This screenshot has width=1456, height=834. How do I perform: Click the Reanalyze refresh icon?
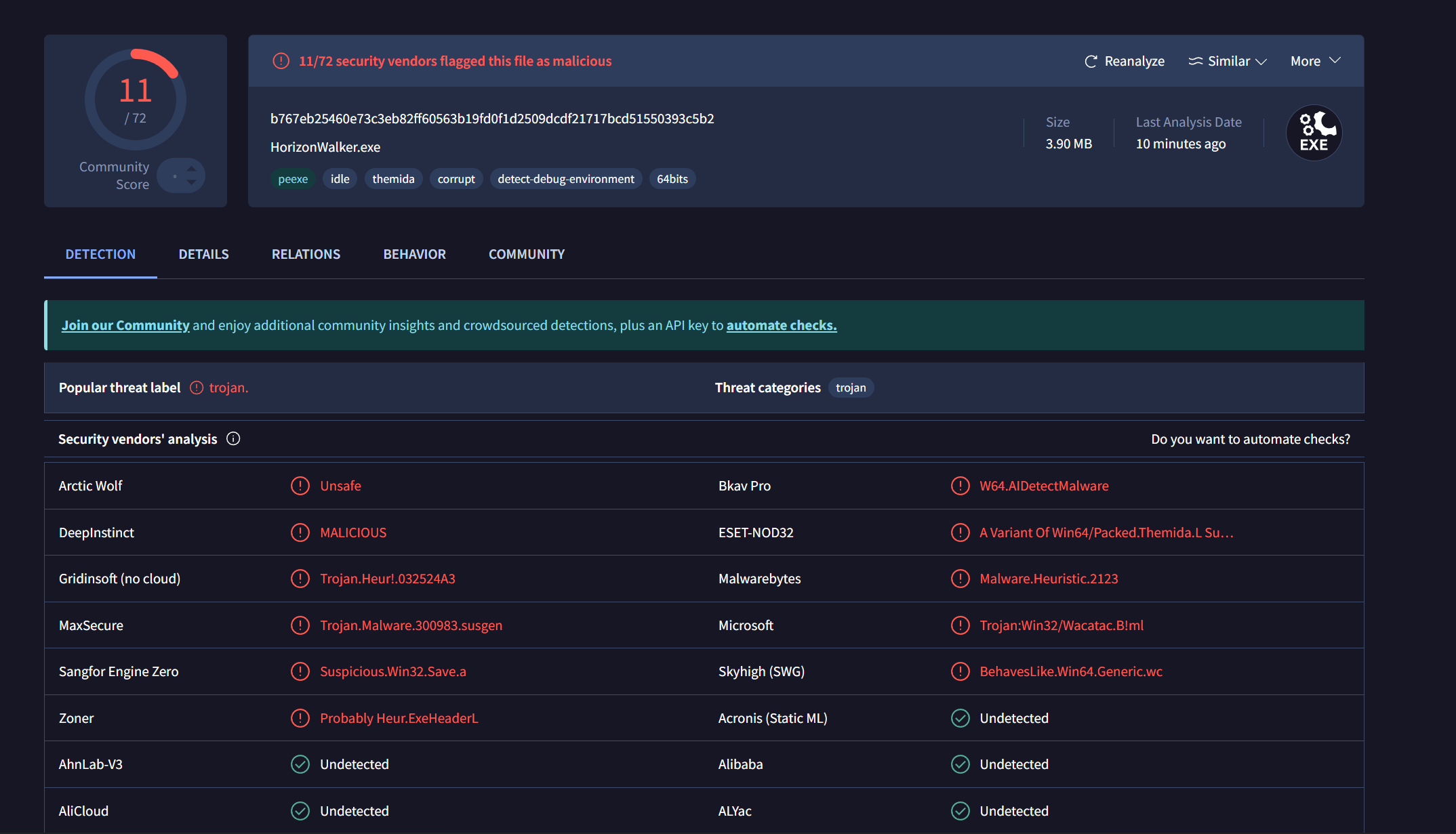click(1091, 62)
